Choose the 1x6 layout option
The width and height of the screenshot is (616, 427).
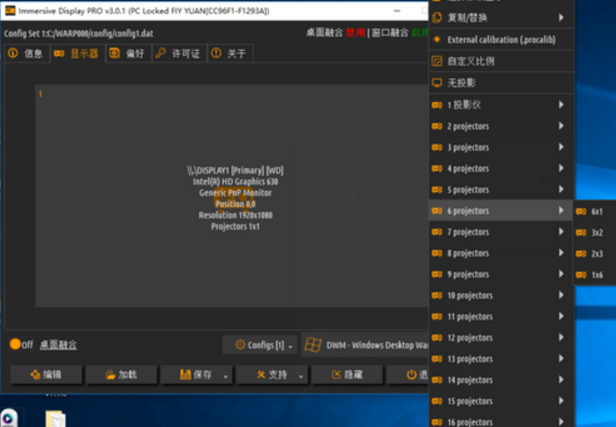click(595, 275)
